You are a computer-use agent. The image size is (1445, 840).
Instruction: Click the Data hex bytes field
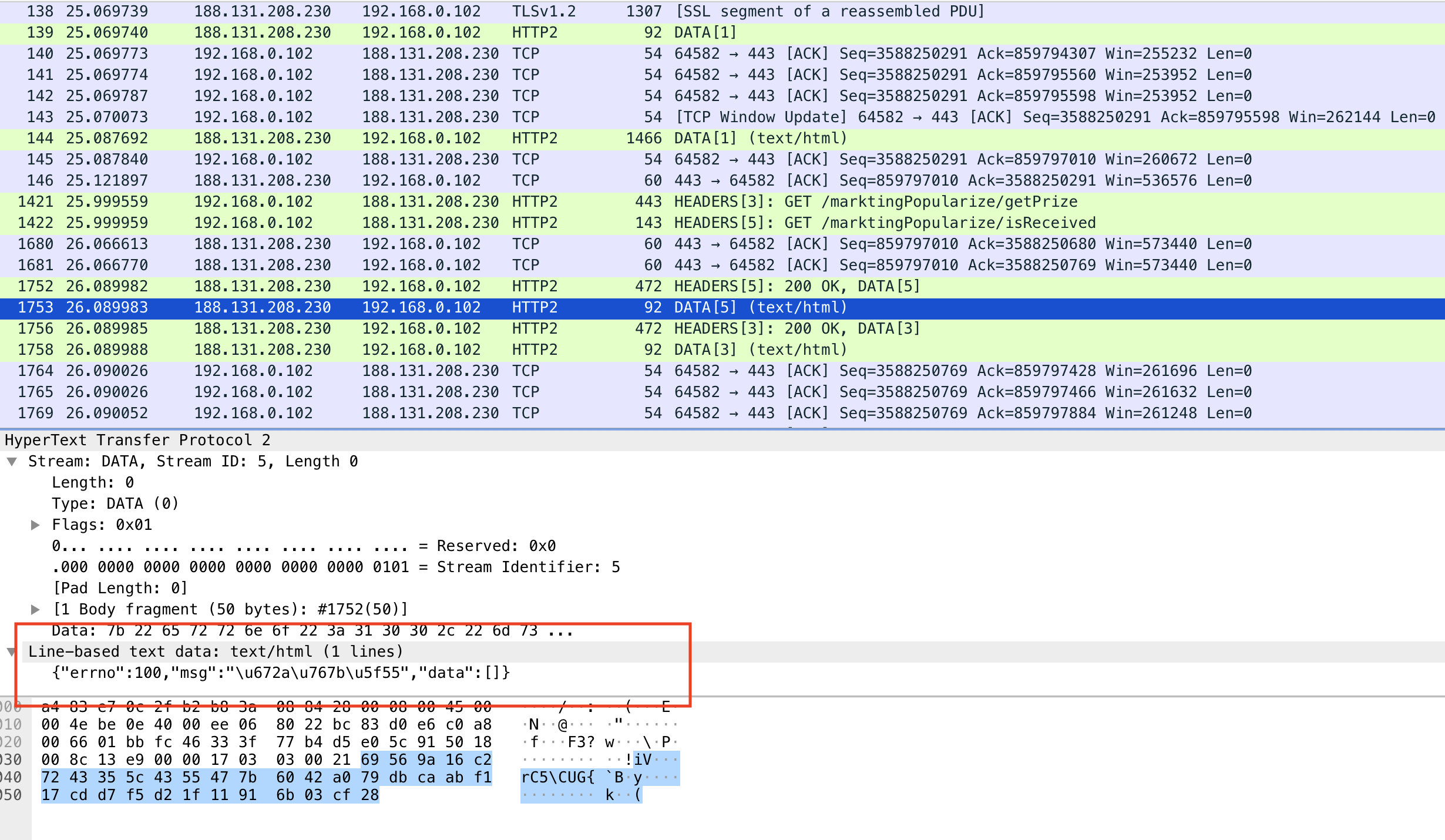click(x=311, y=631)
